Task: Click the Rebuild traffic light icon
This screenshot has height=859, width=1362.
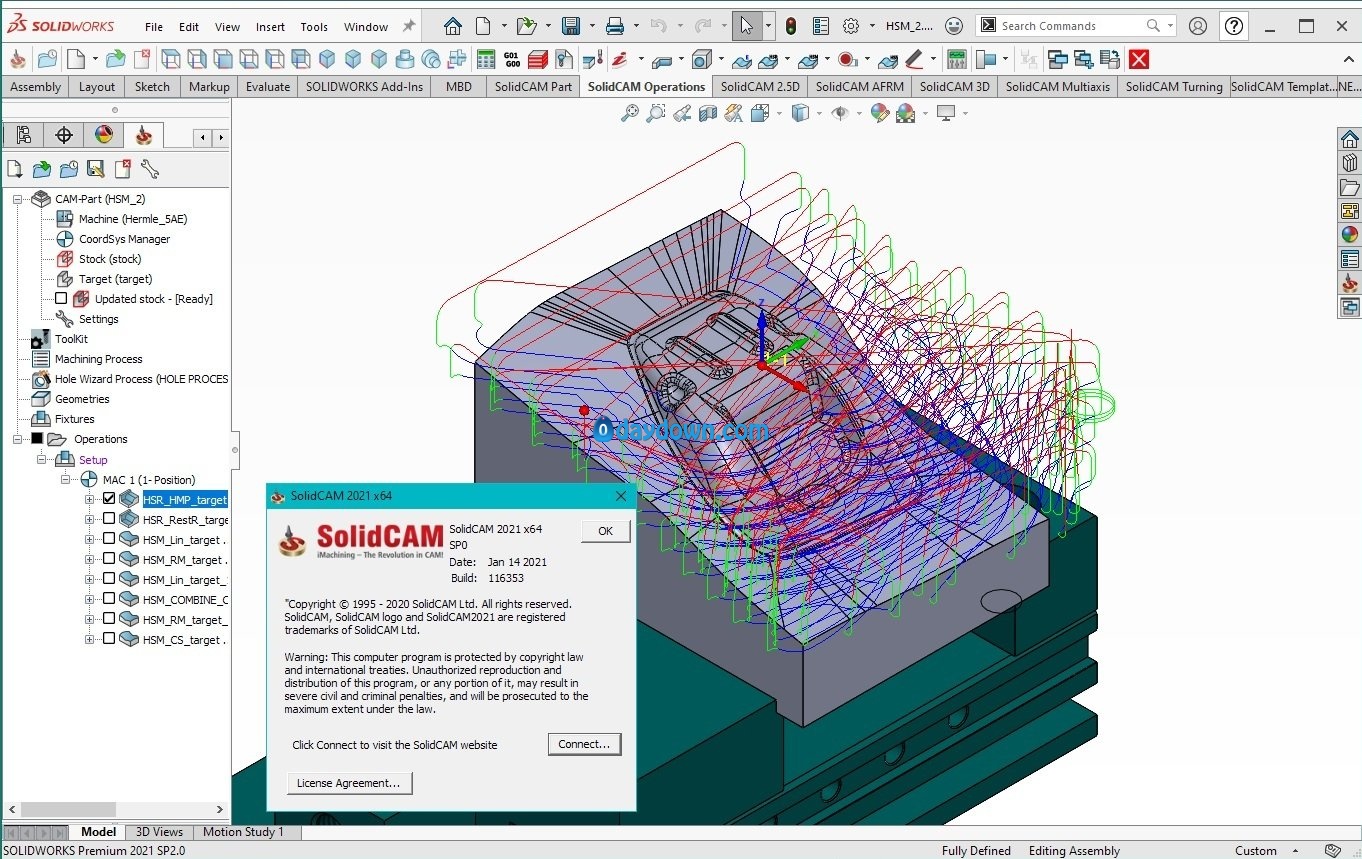Action: [x=790, y=26]
